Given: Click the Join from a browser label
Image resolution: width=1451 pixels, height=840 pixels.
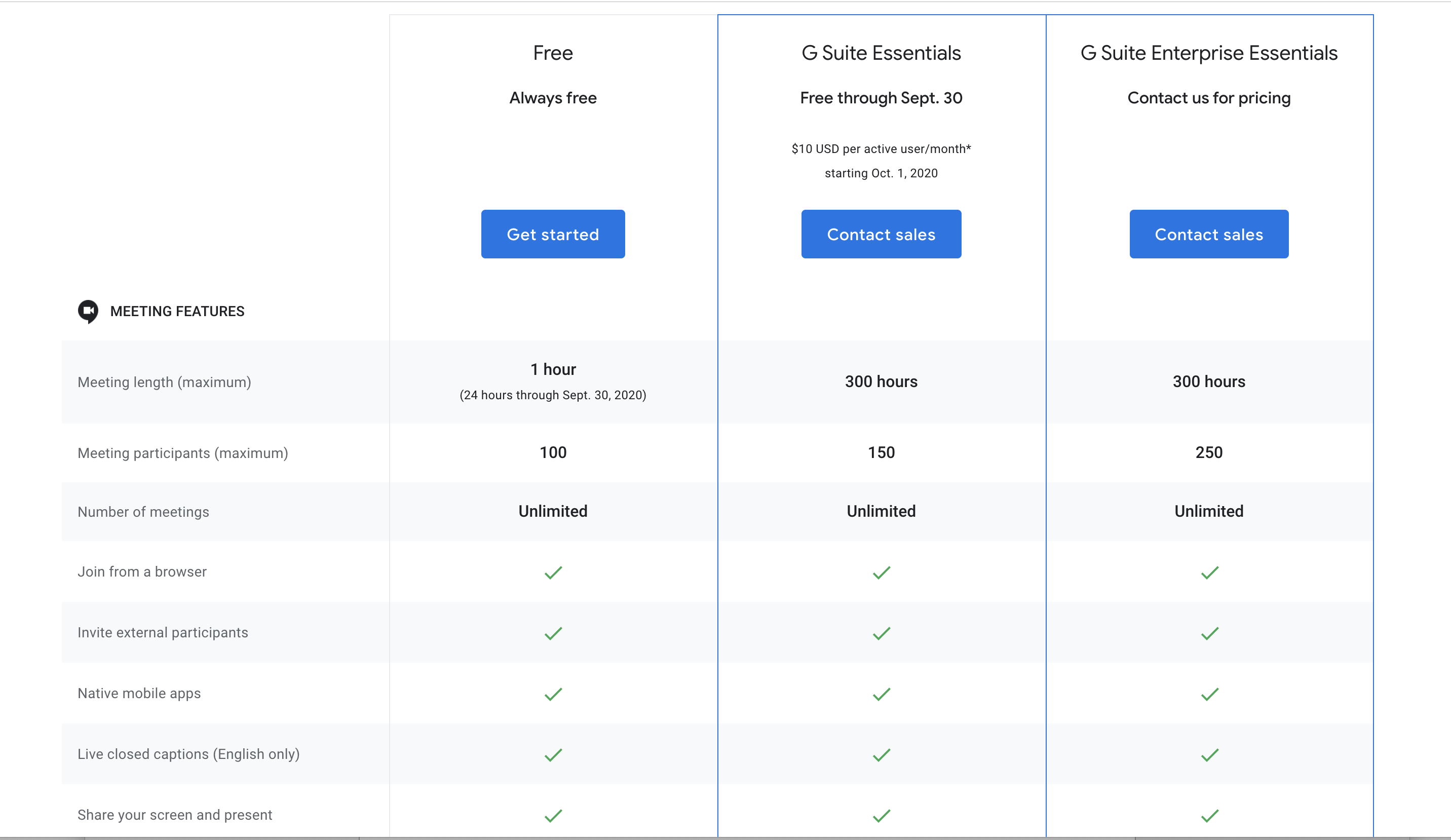Looking at the screenshot, I should point(142,571).
